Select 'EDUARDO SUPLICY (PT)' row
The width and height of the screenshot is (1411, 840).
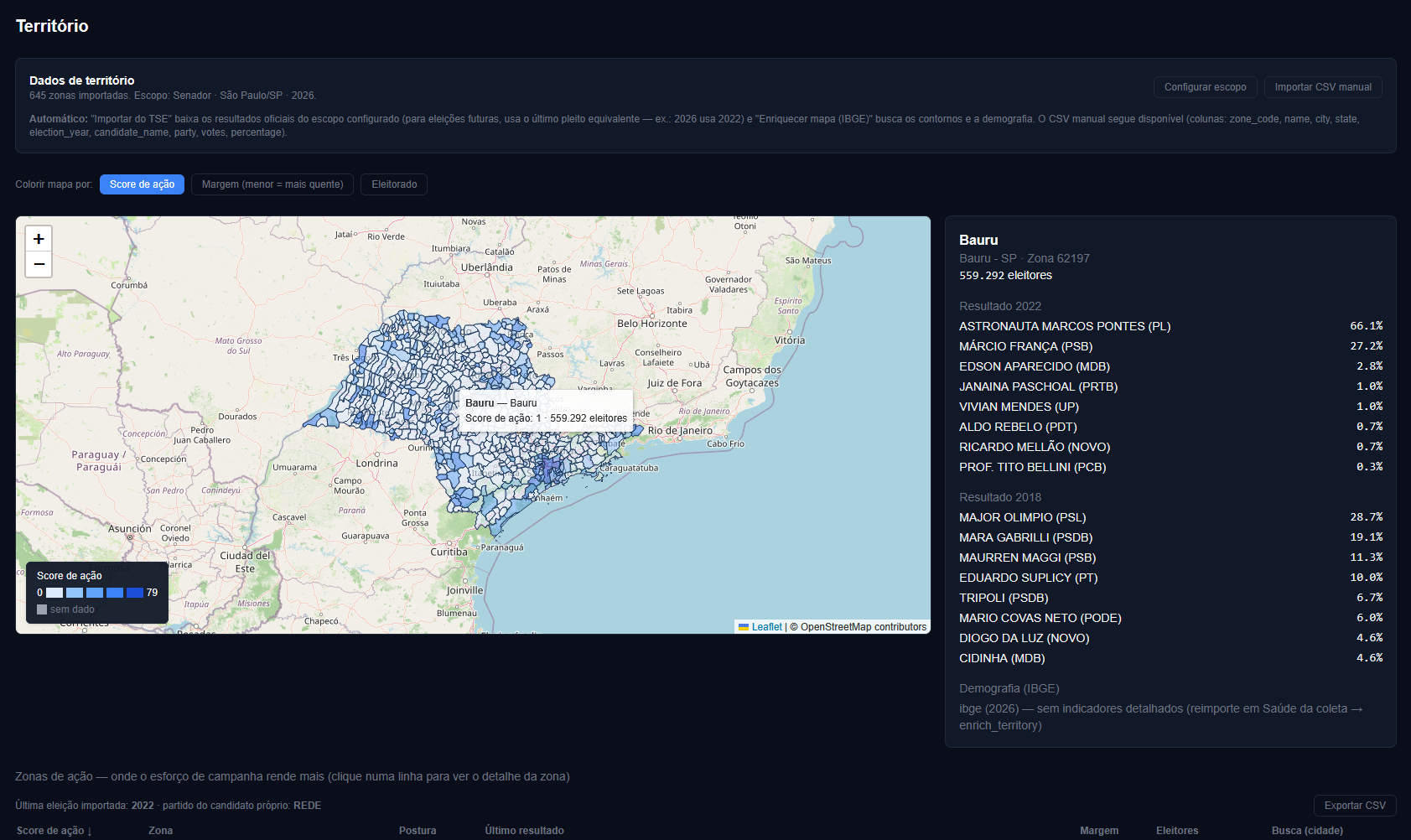click(x=1170, y=578)
